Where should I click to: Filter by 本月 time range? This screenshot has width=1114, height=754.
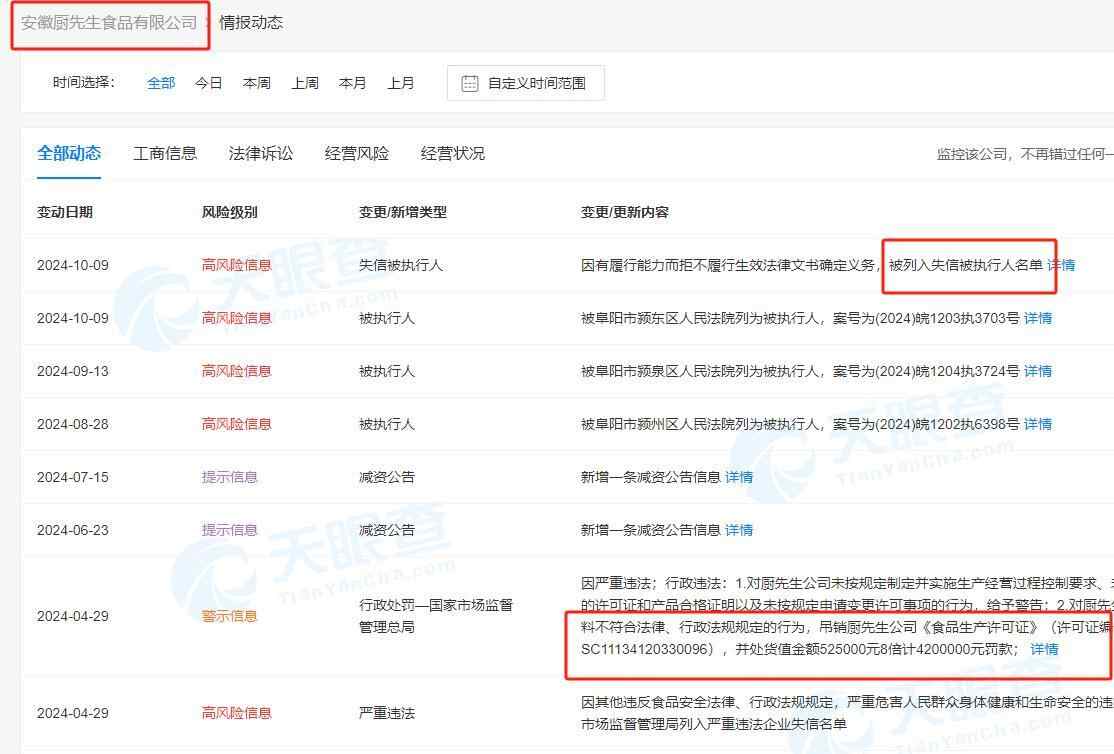pyautogui.click(x=353, y=83)
